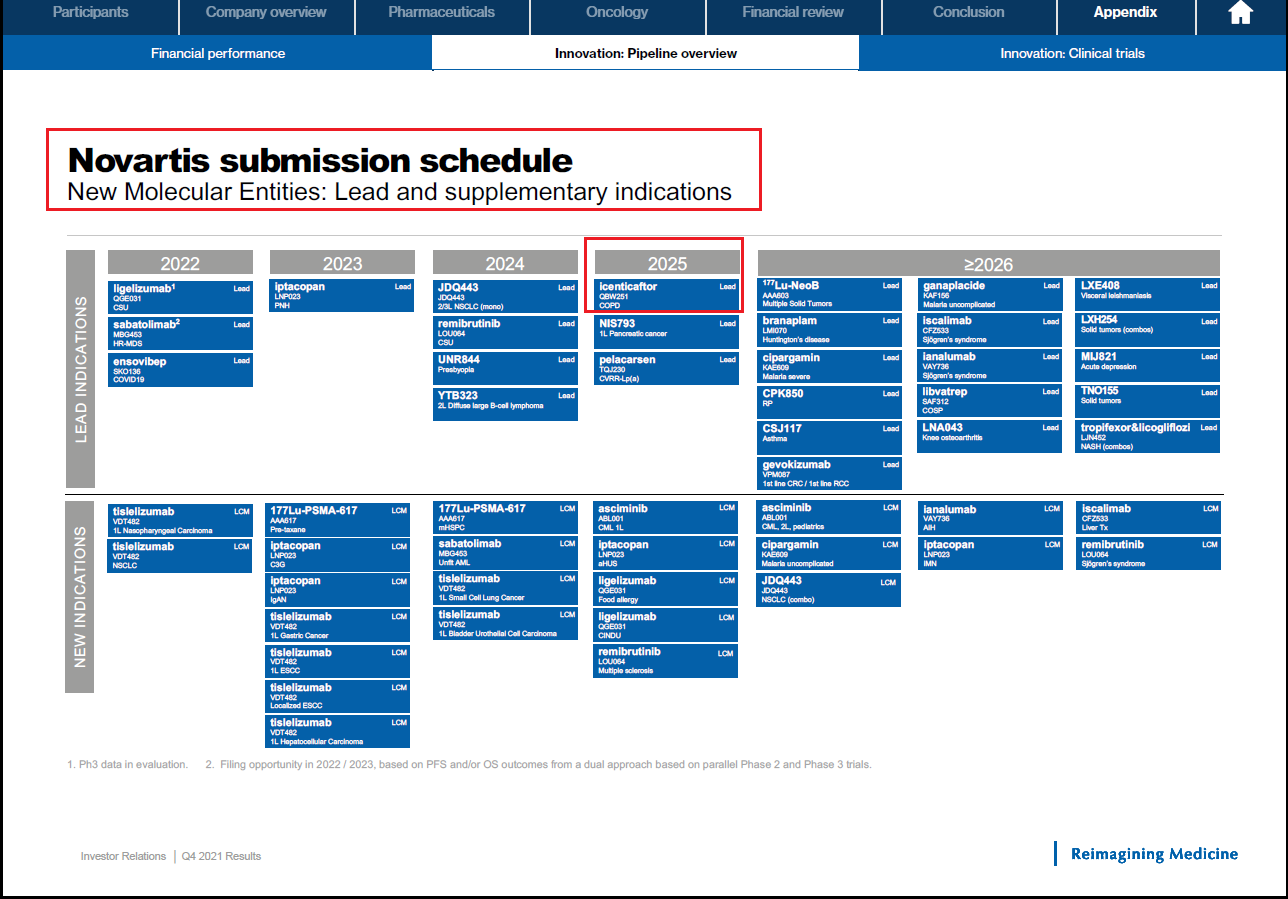Select the Appendix tab
Image resolution: width=1288 pixels, height=899 pixels.
[1125, 13]
